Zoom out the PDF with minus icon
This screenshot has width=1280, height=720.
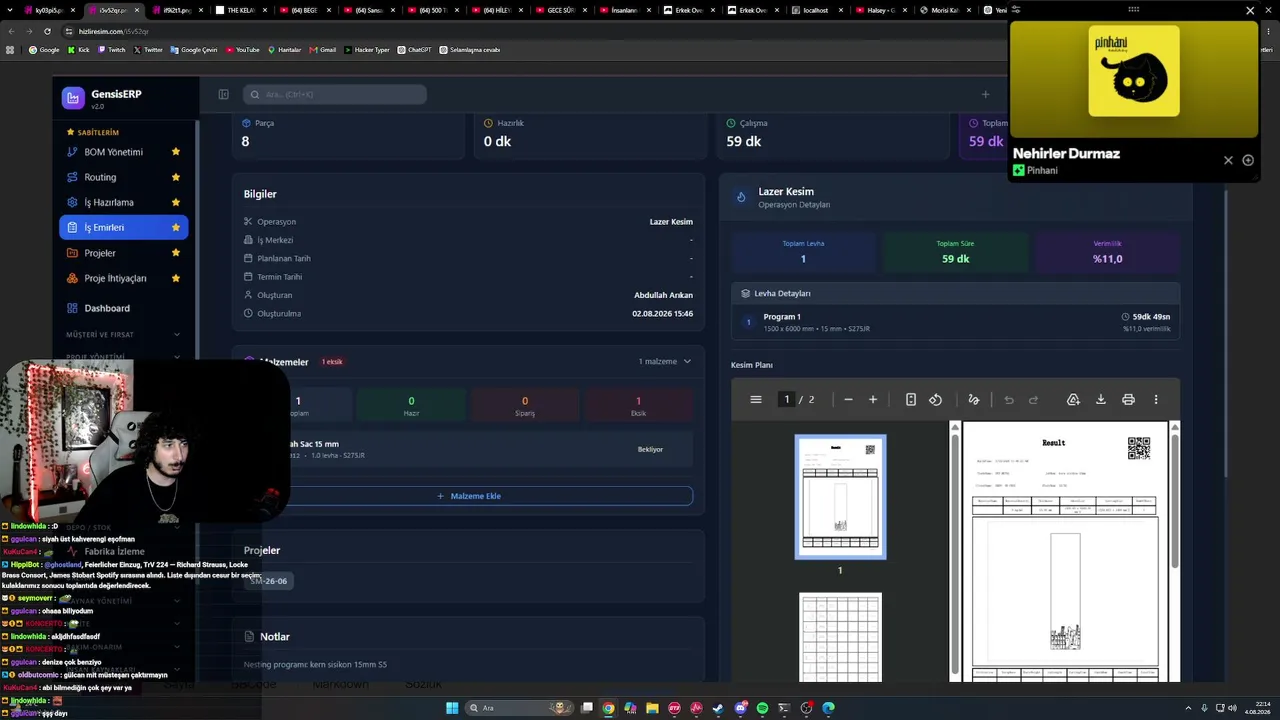[x=848, y=399]
